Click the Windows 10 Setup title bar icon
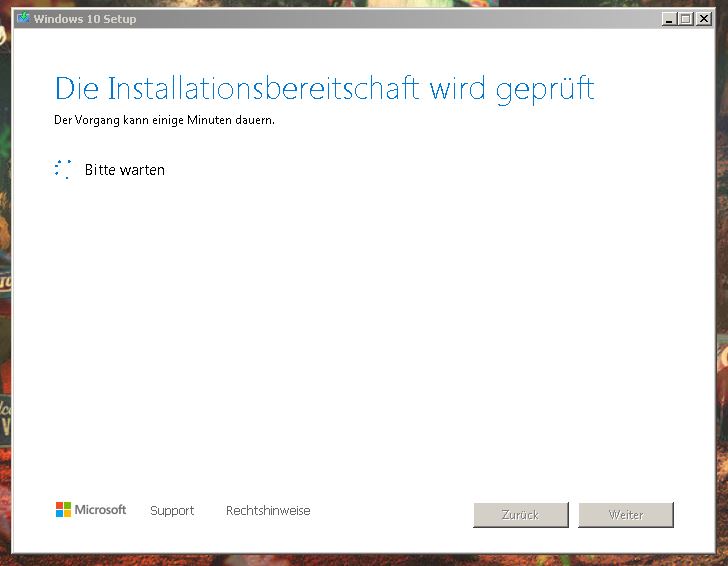Image resolution: width=728 pixels, height=566 pixels. pyautogui.click(x=23, y=19)
